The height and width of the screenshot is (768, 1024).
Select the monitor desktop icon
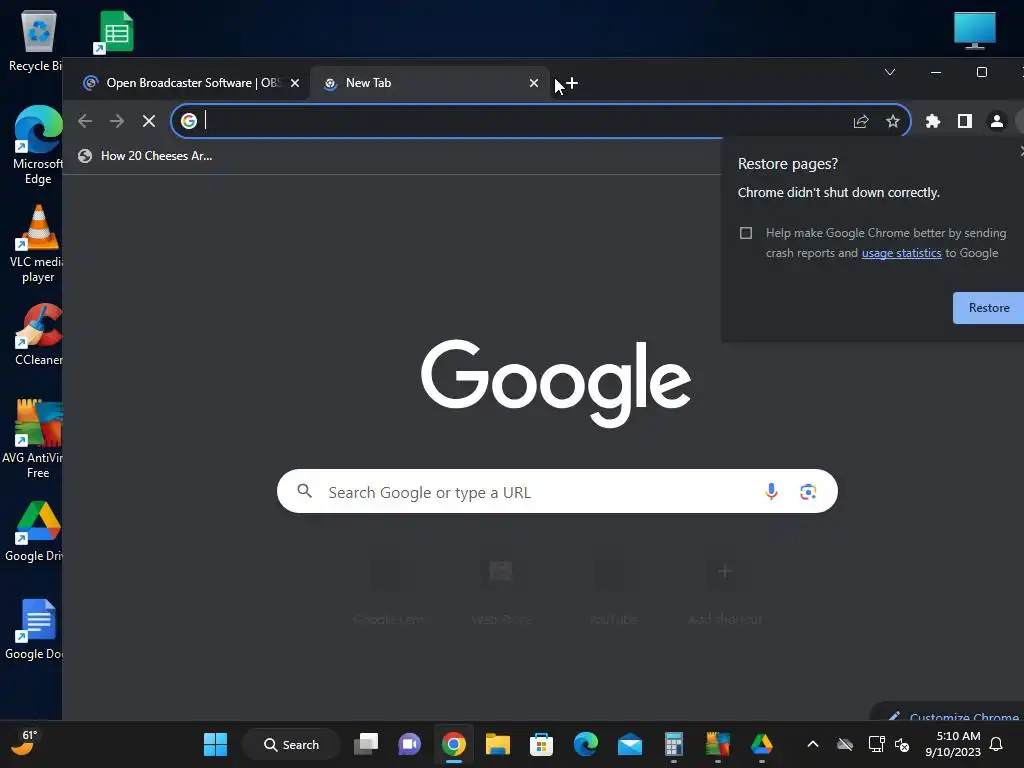(974, 31)
